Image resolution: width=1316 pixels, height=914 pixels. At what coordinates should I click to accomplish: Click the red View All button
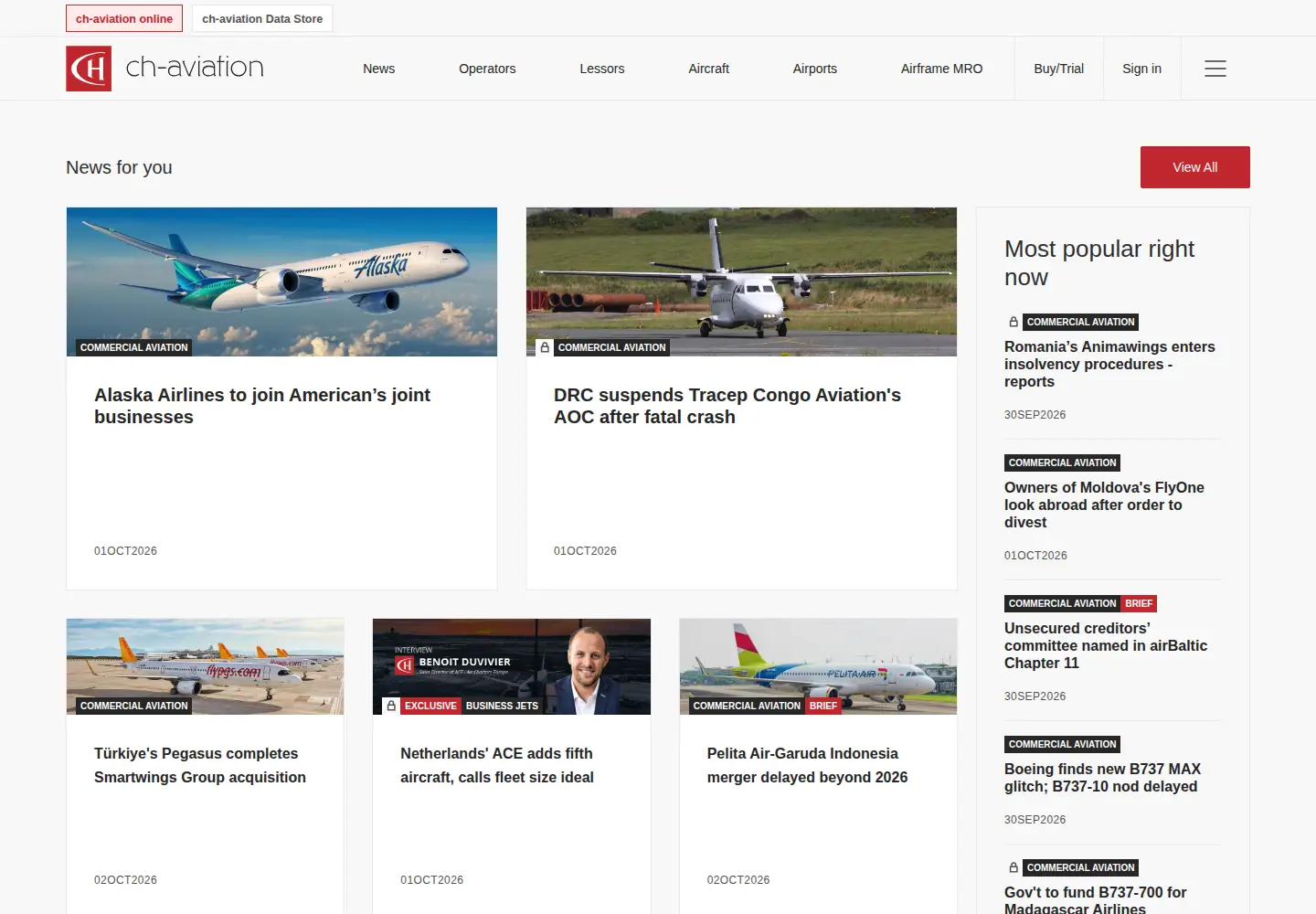[x=1195, y=167]
